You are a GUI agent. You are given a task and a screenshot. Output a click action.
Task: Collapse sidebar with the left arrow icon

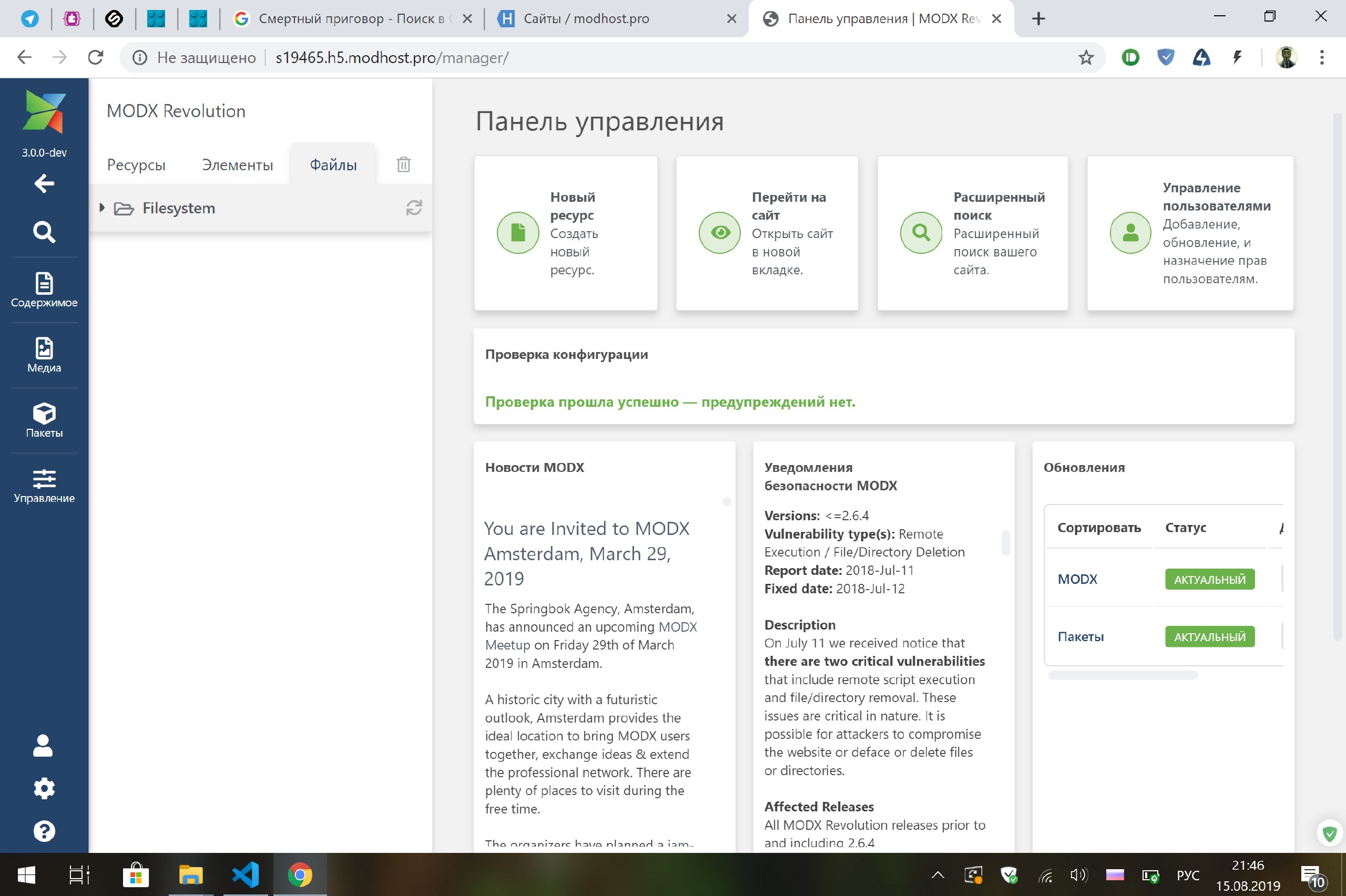click(x=44, y=183)
